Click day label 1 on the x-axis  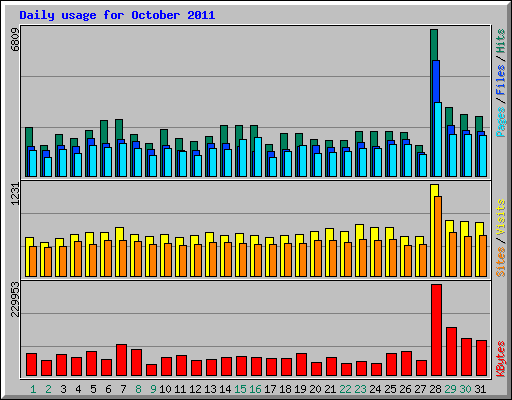tap(33, 389)
